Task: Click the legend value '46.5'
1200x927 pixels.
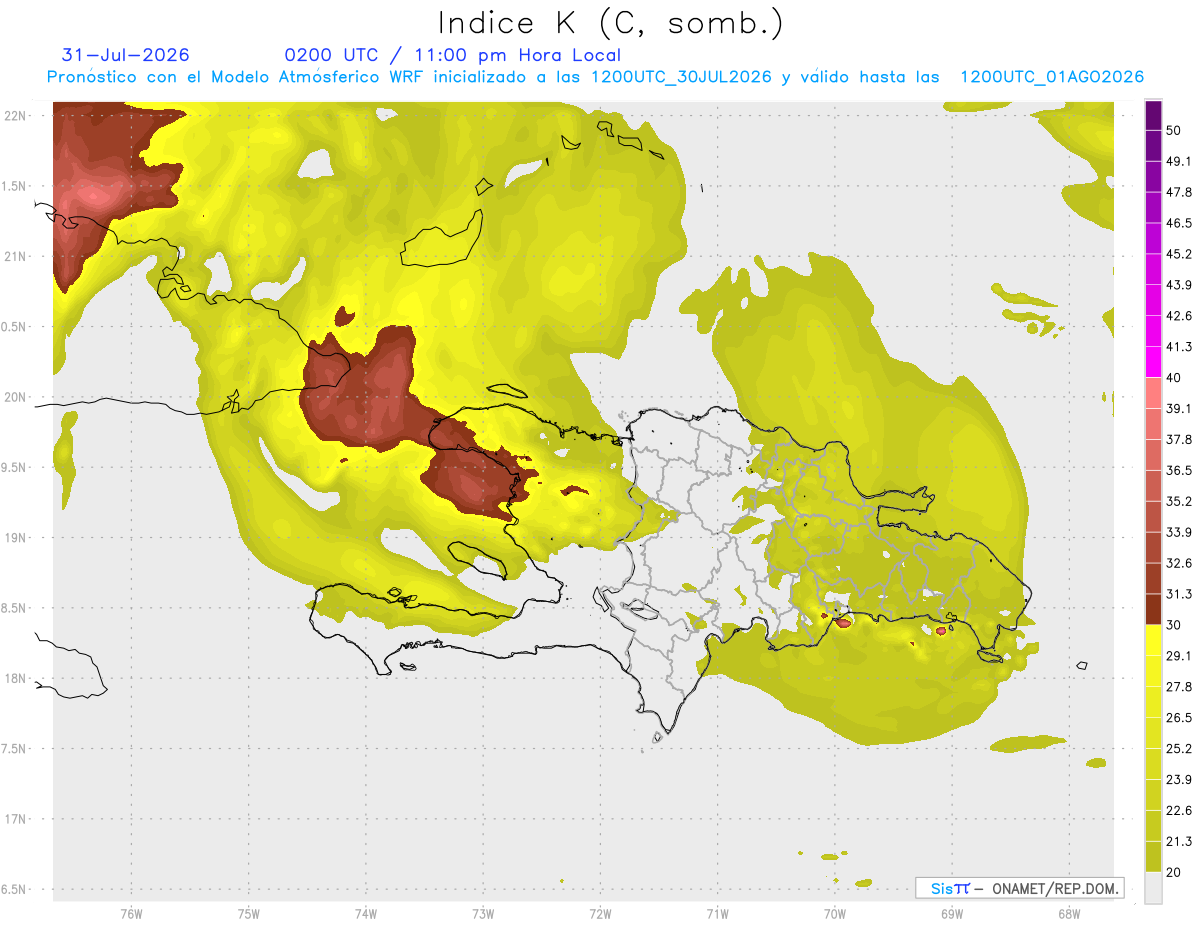Action: tap(1179, 223)
